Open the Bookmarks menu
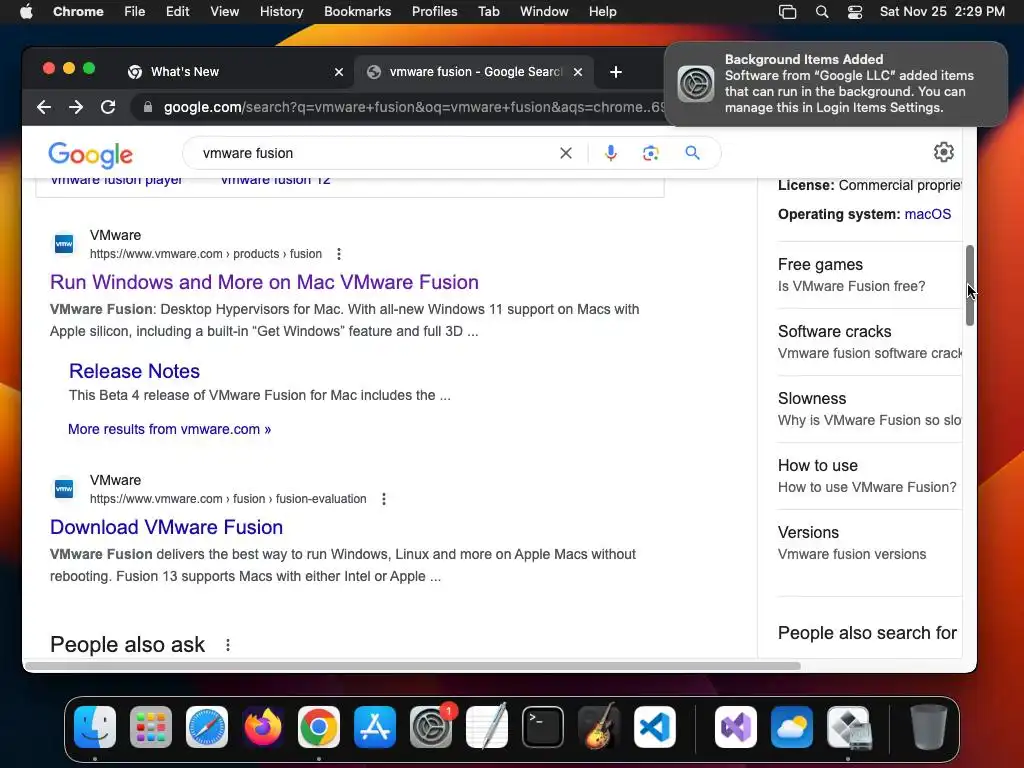Viewport: 1024px width, 768px height. point(357,12)
